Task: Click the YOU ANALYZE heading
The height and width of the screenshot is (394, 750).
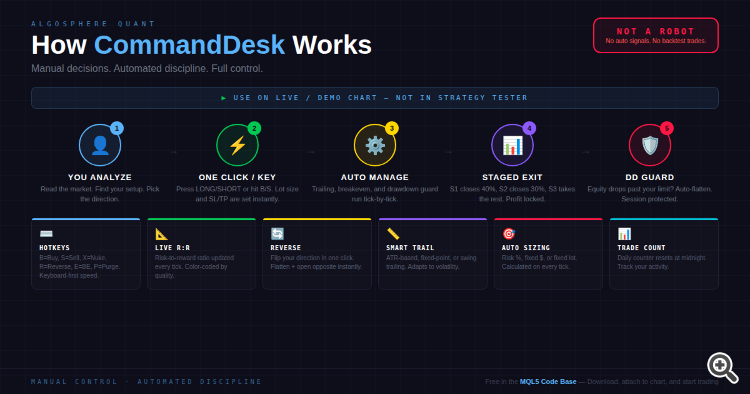Action: (100, 177)
